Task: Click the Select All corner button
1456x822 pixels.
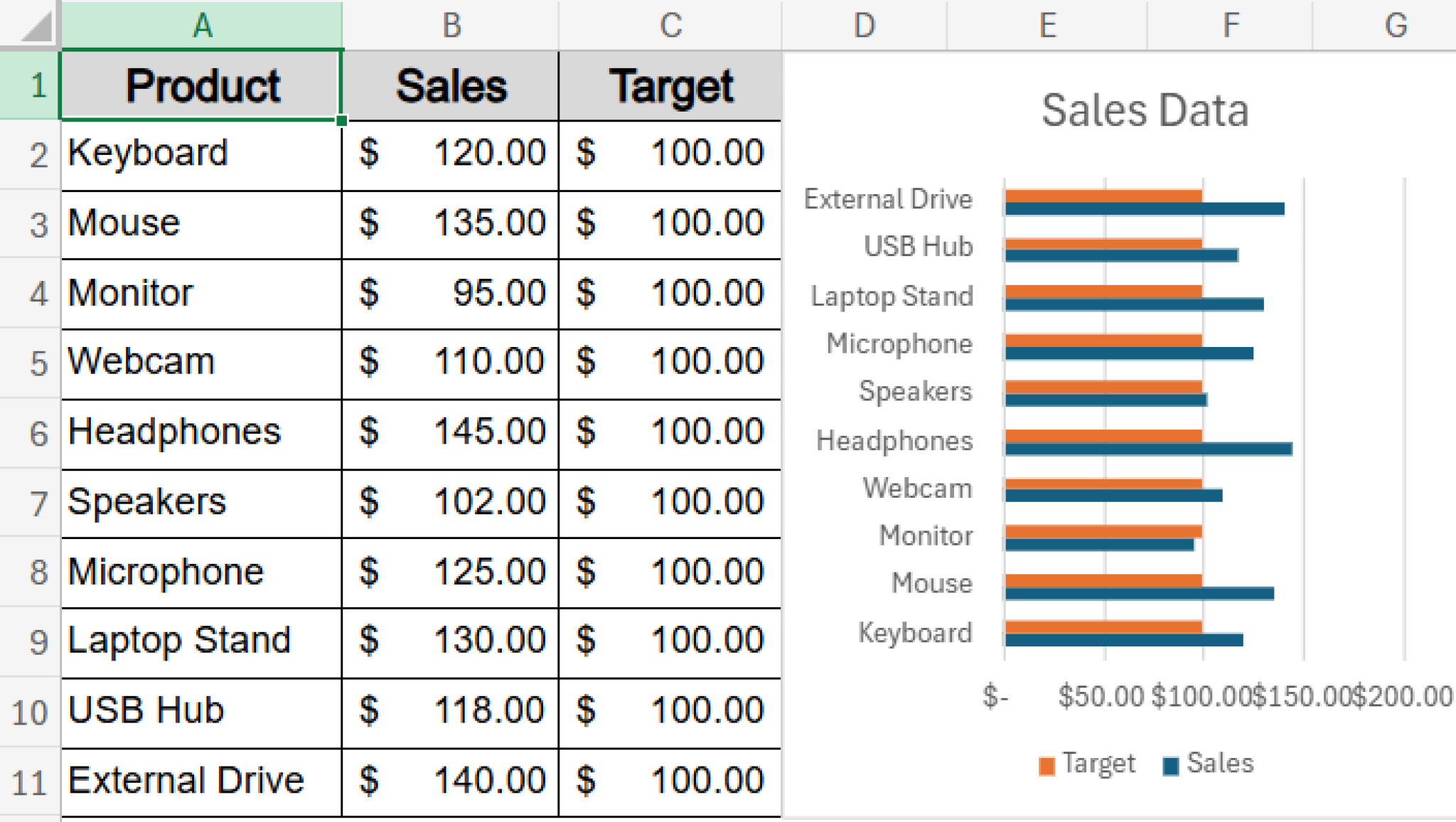Action: pos(30,25)
